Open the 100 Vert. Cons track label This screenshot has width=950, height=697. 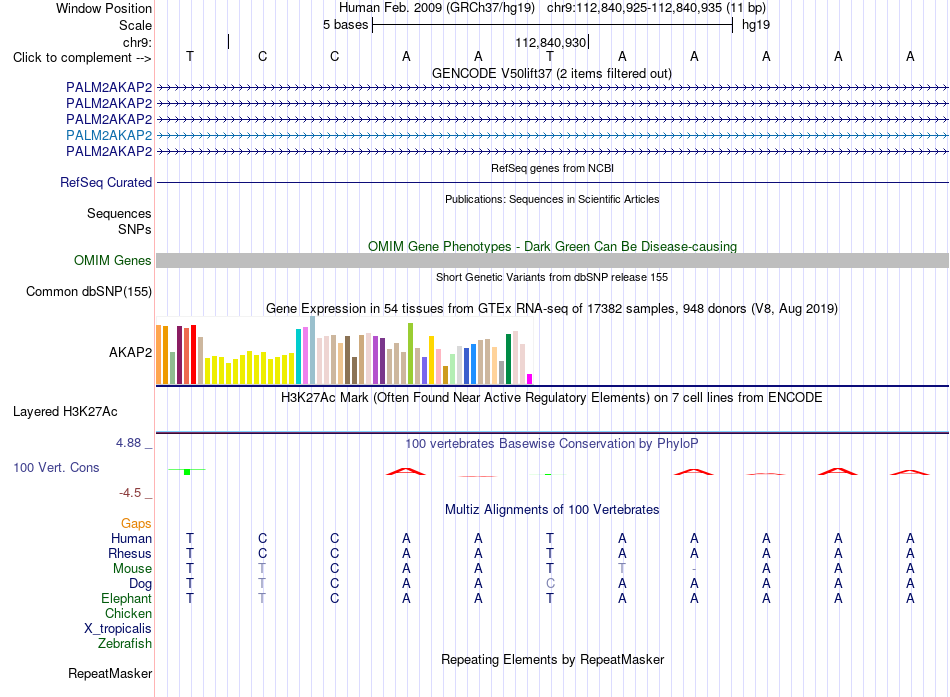tap(56, 467)
